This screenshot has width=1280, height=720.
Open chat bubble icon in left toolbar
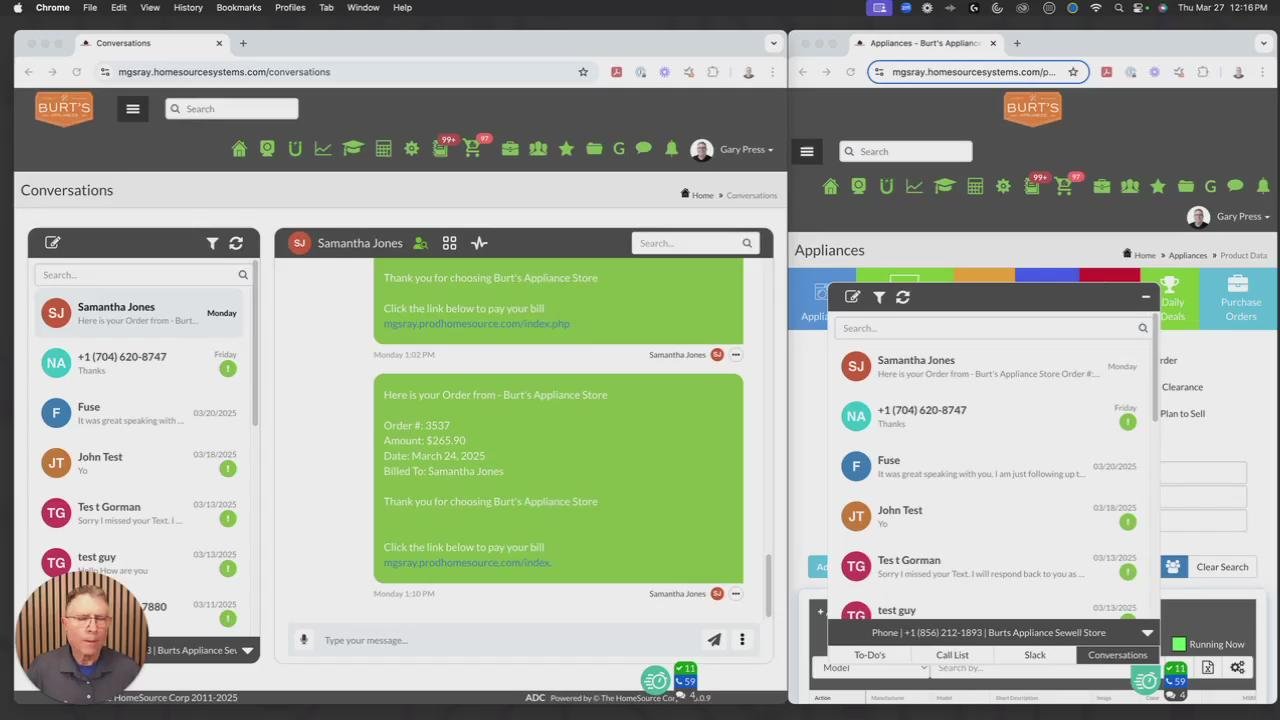tap(643, 149)
